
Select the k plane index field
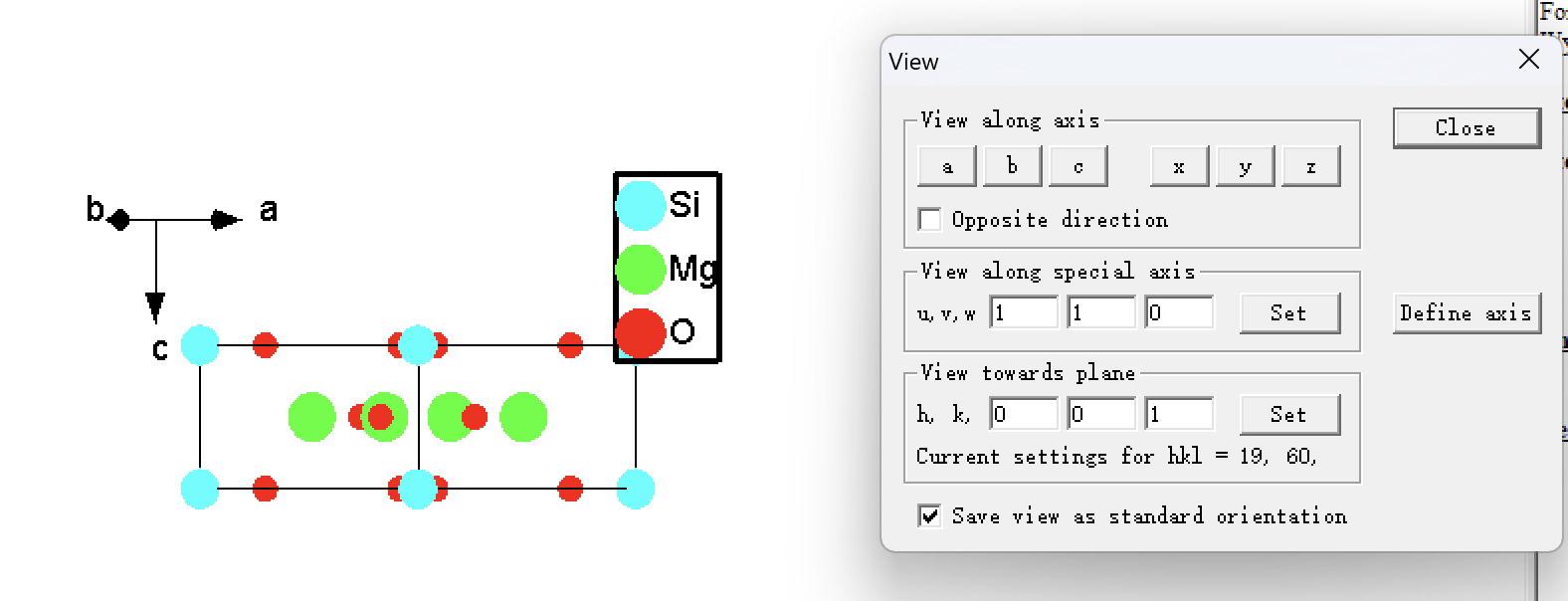pos(1100,414)
